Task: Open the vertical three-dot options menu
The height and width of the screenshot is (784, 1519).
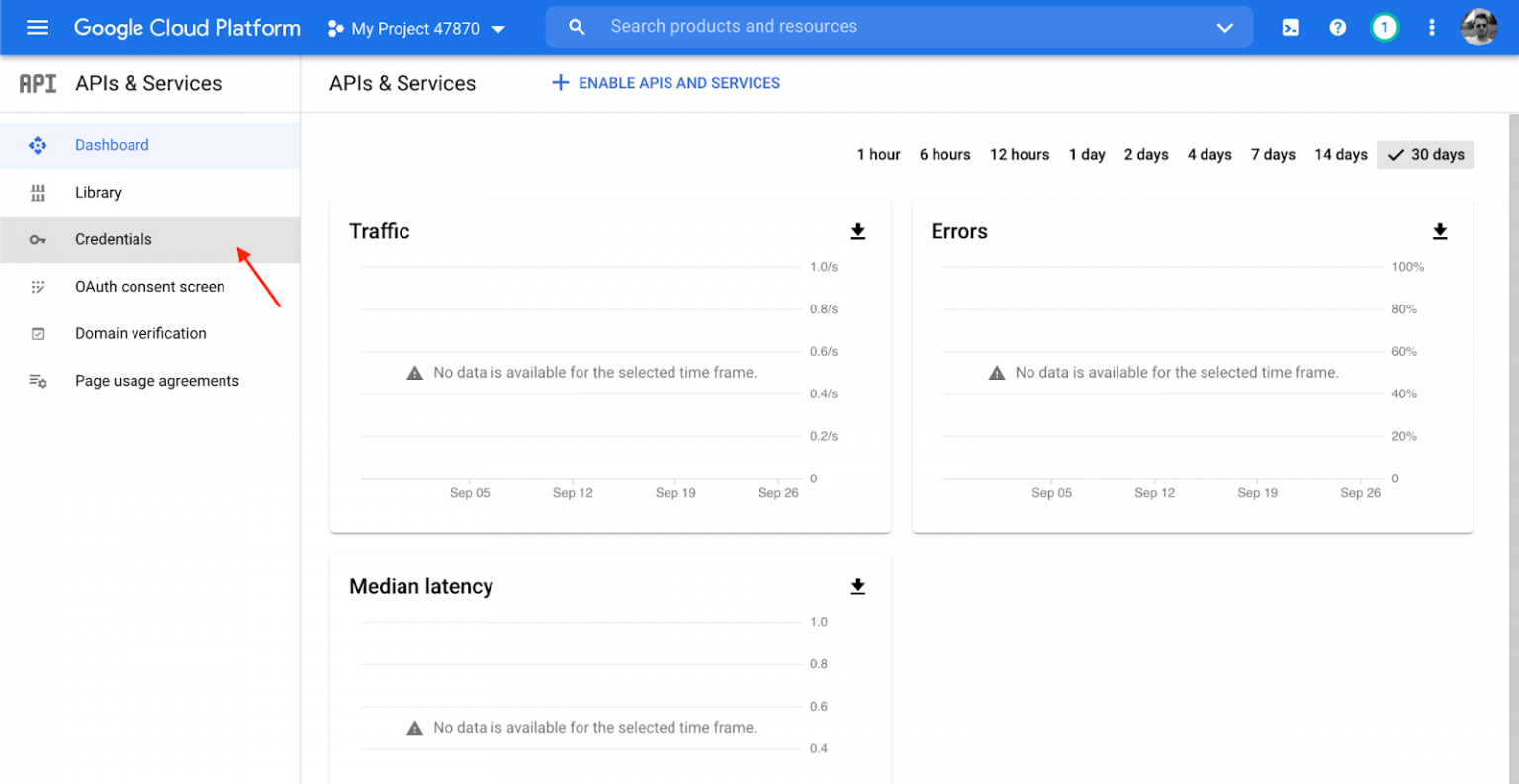Action: [1431, 27]
